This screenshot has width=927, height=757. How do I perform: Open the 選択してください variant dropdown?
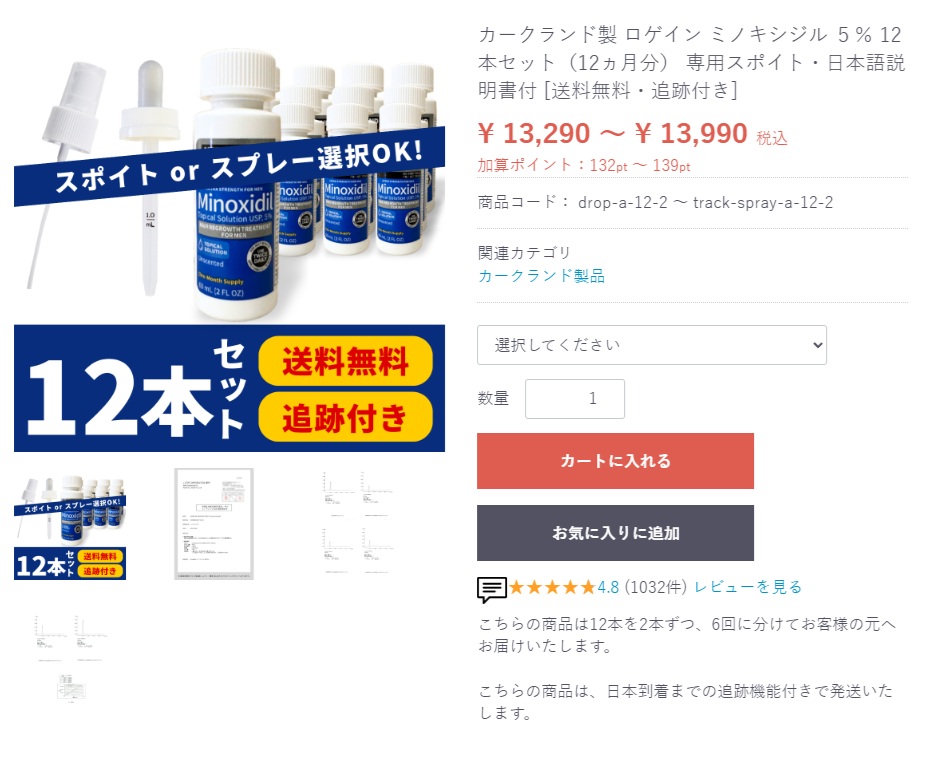652,345
